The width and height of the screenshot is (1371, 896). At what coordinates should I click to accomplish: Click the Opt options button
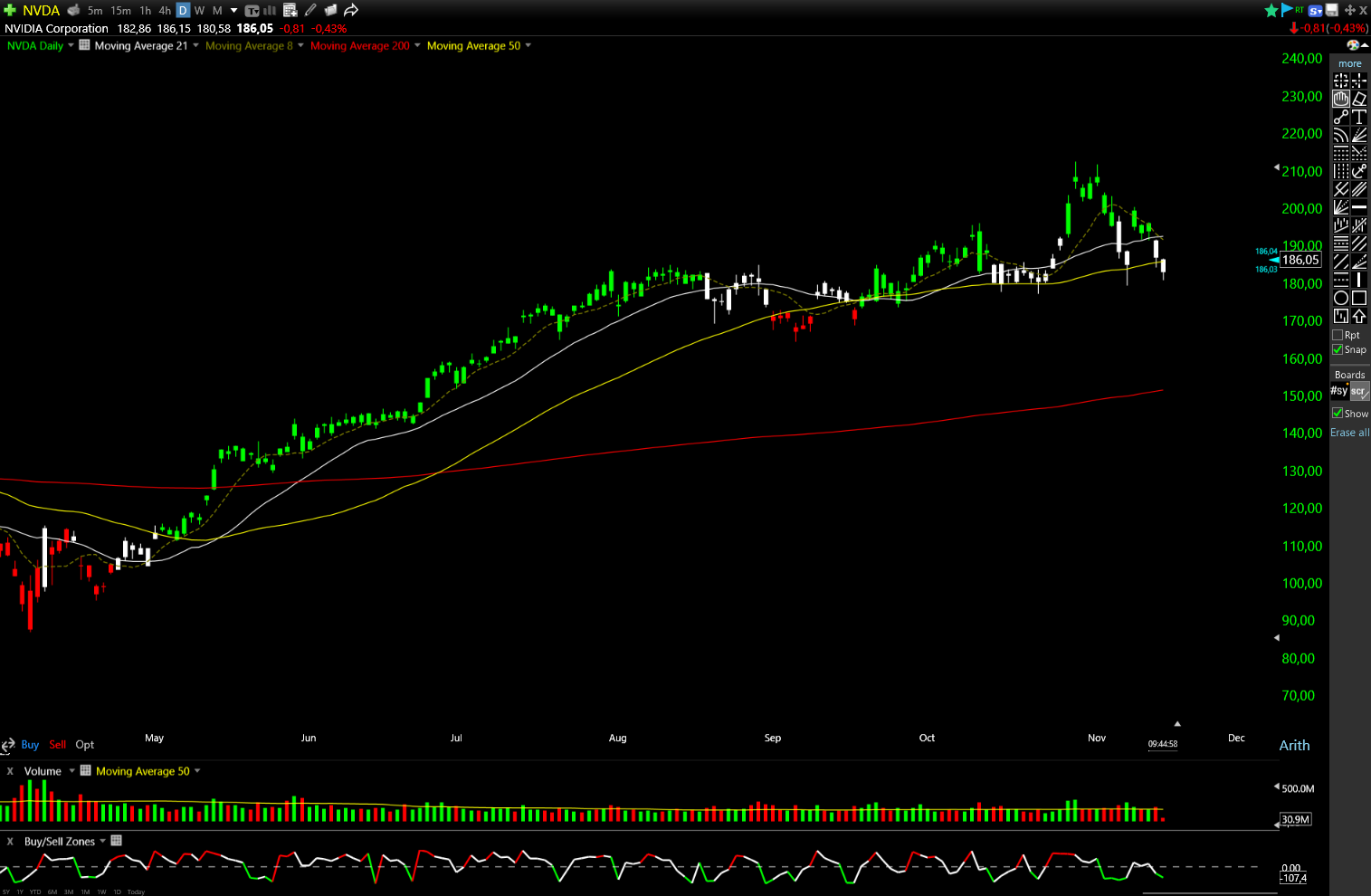point(85,745)
